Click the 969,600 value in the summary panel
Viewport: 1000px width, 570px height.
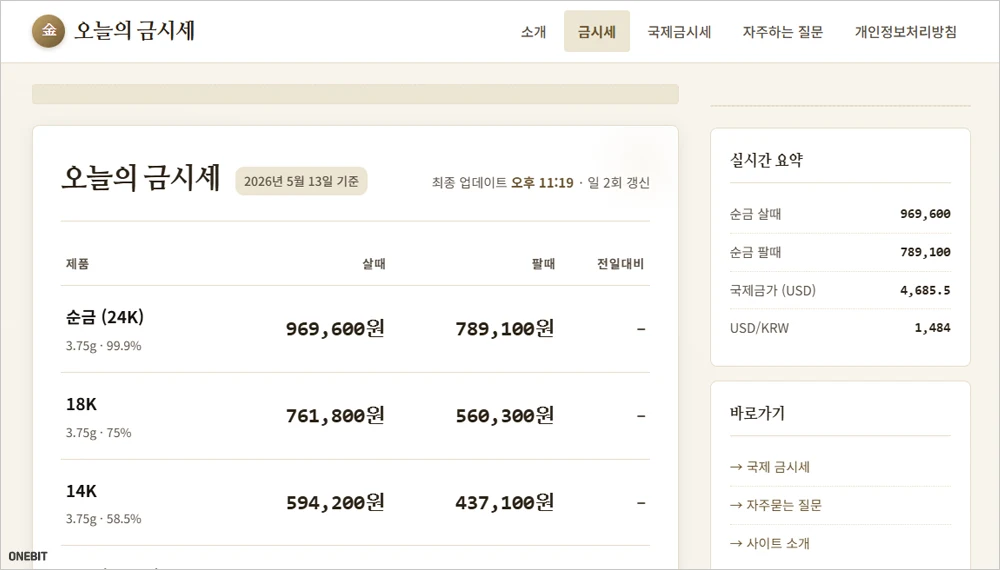tap(925, 214)
